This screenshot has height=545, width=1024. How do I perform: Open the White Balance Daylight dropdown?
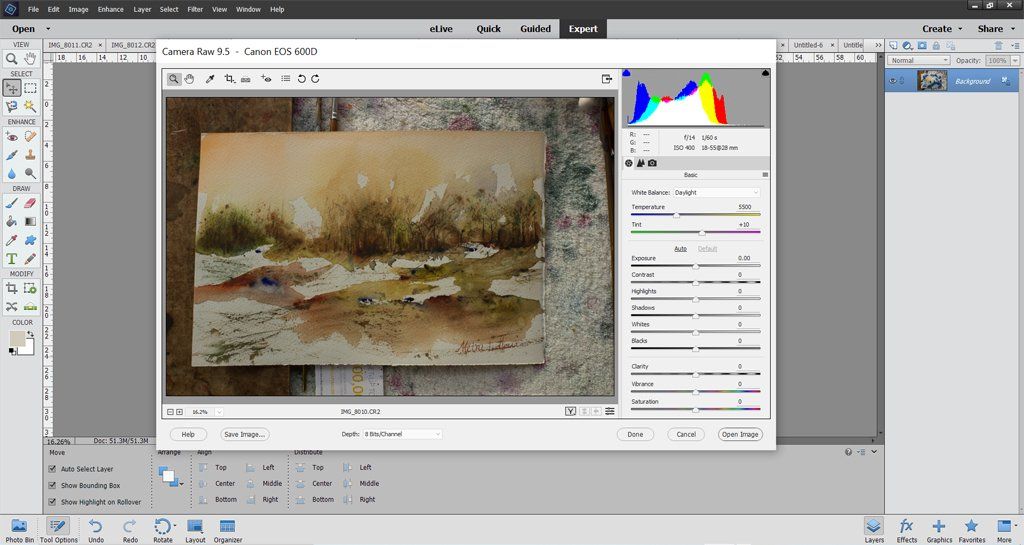click(x=716, y=193)
